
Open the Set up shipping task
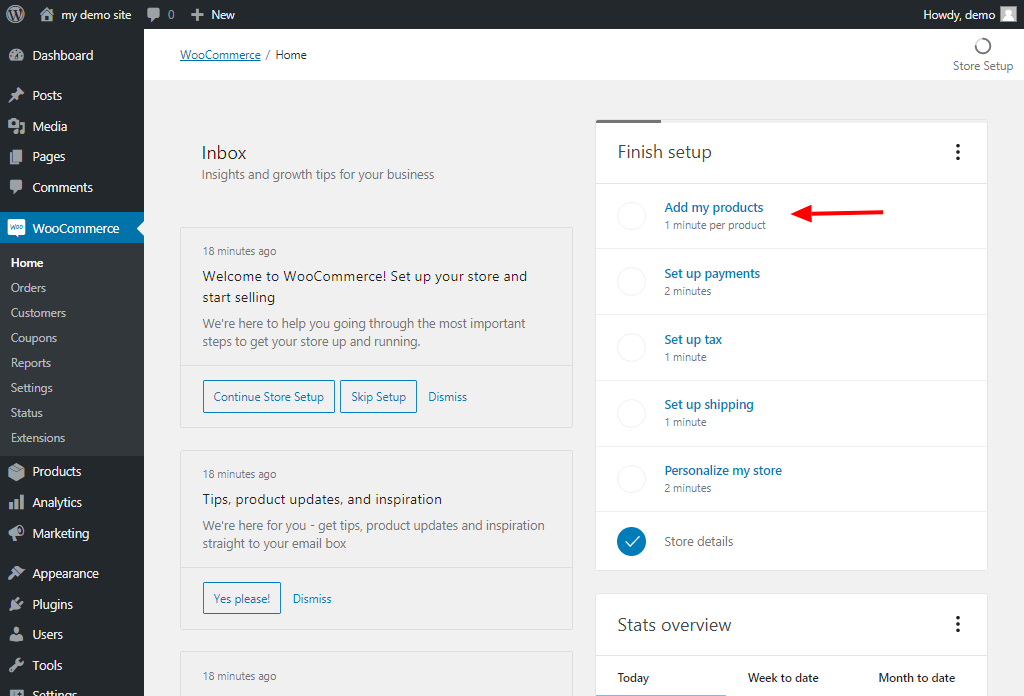click(709, 405)
